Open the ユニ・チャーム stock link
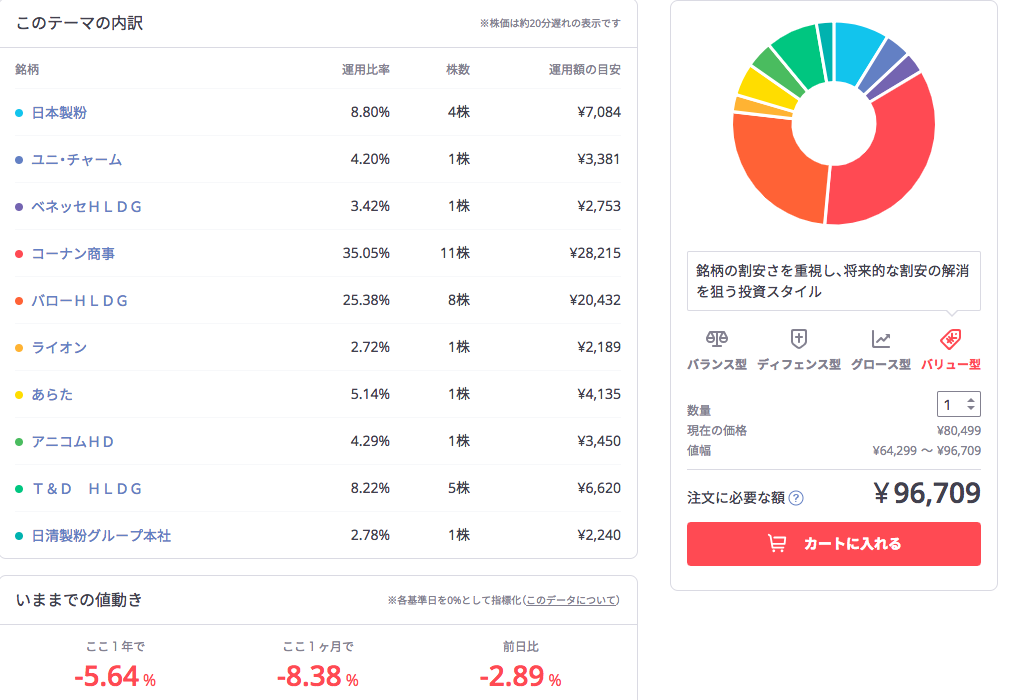 tap(77, 159)
